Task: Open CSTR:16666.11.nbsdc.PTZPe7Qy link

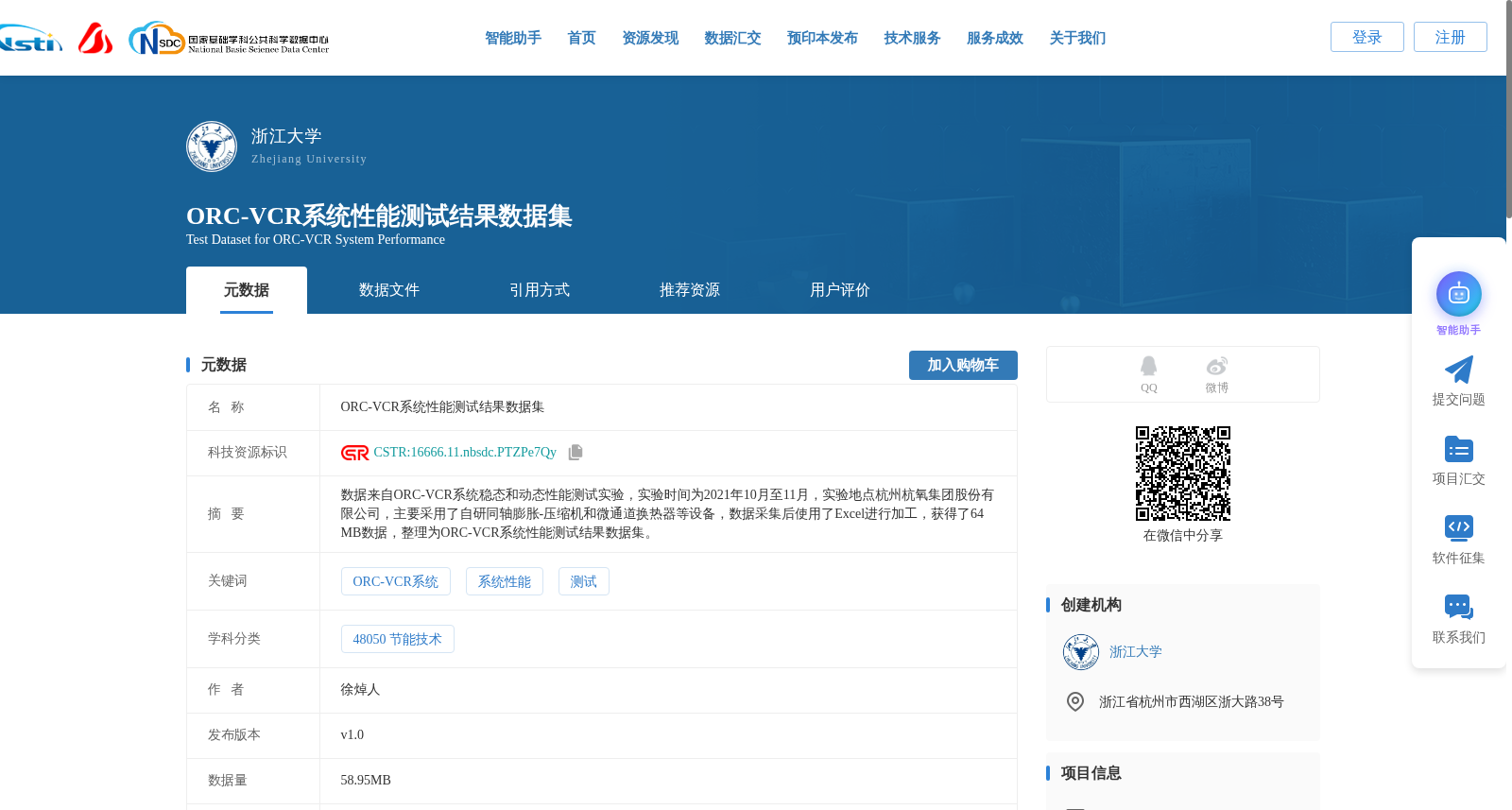Action: [465, 453]
